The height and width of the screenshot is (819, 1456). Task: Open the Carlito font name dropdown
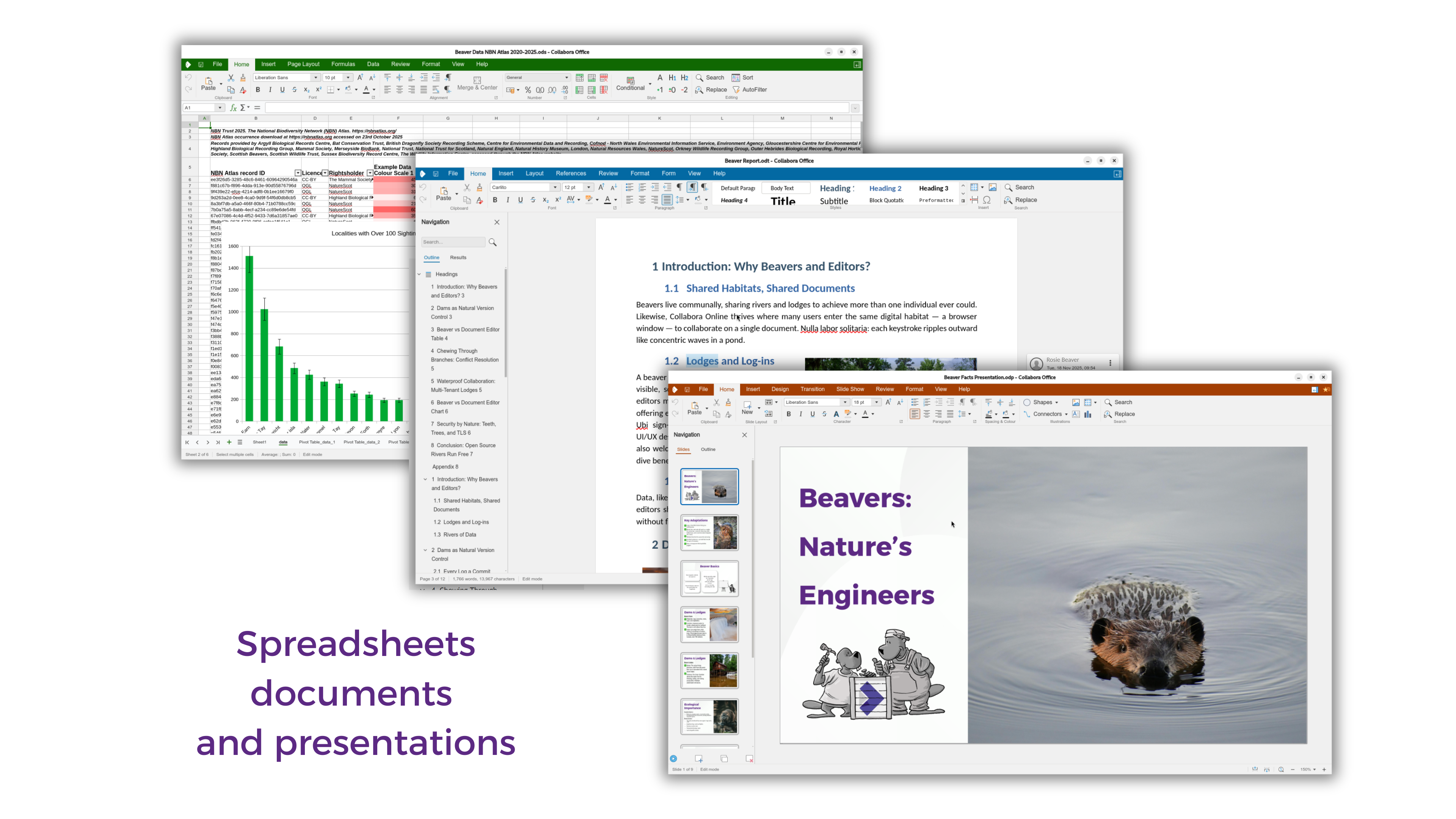point(555,188)
